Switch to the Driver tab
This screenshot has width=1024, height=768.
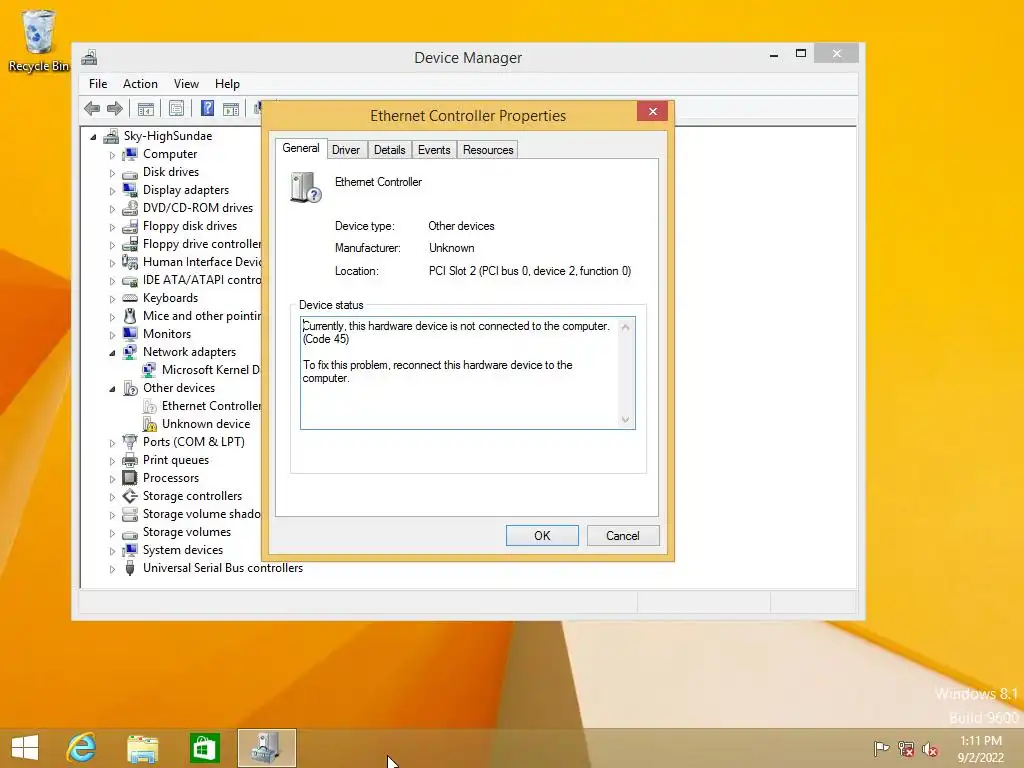click(345, 150)
